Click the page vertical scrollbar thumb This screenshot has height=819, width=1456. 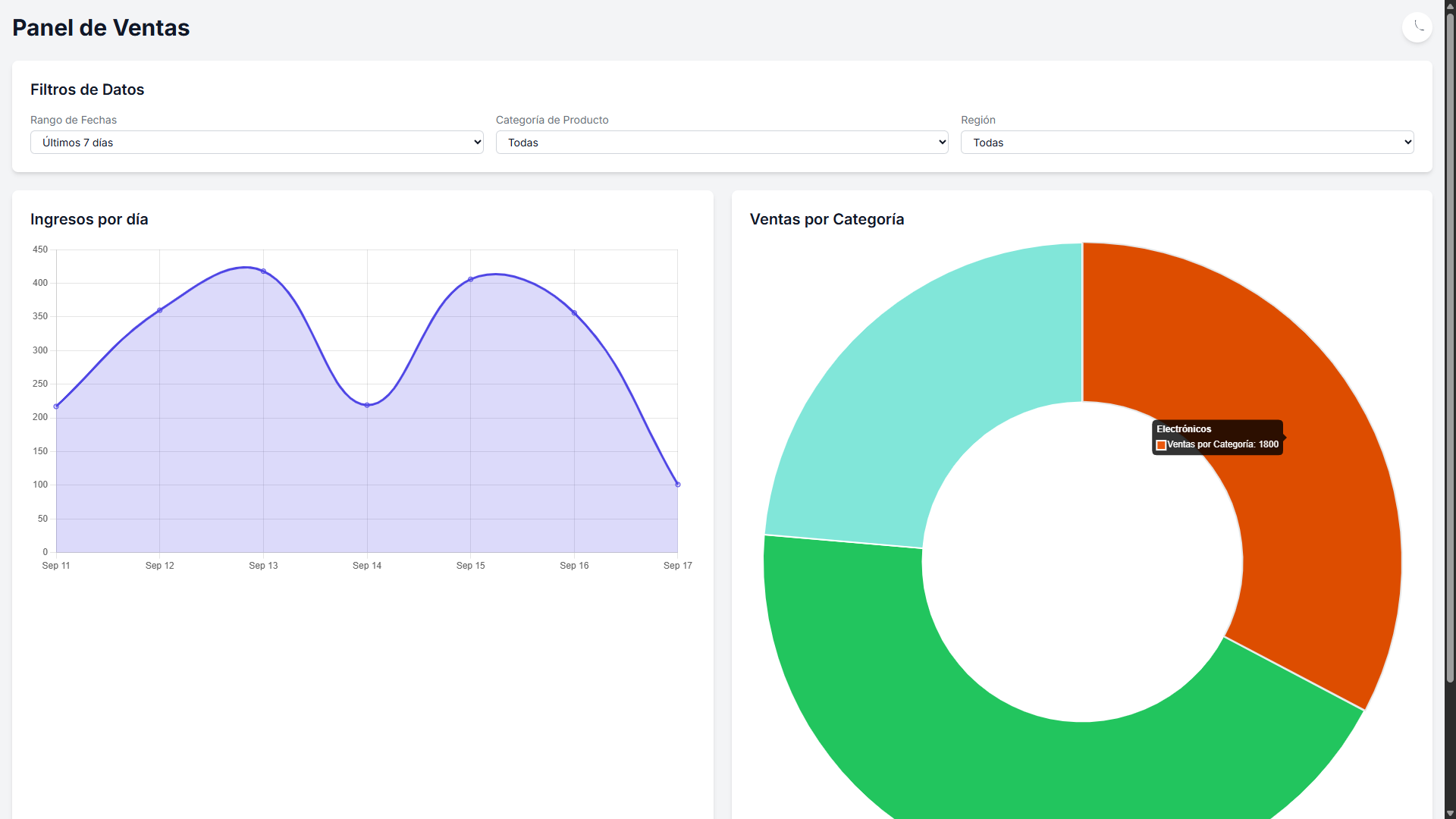(x=1450, y=349)
